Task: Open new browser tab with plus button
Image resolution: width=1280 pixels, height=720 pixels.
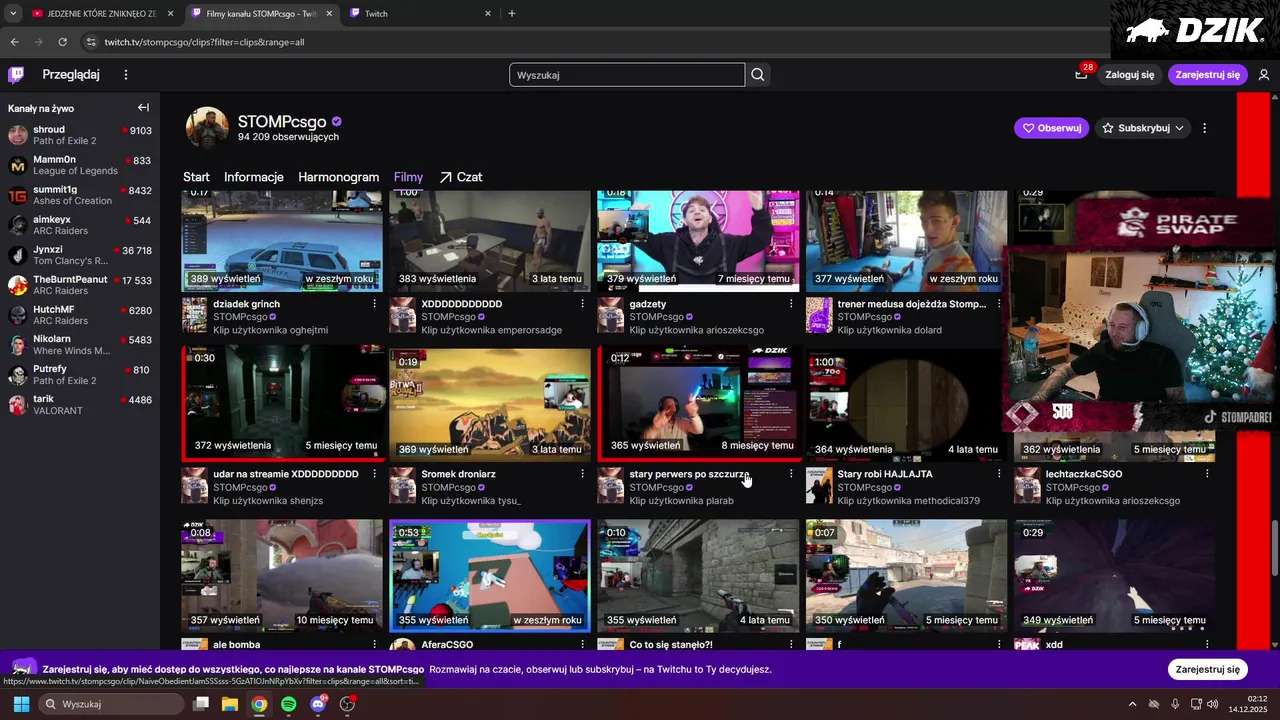Action: 512,14
